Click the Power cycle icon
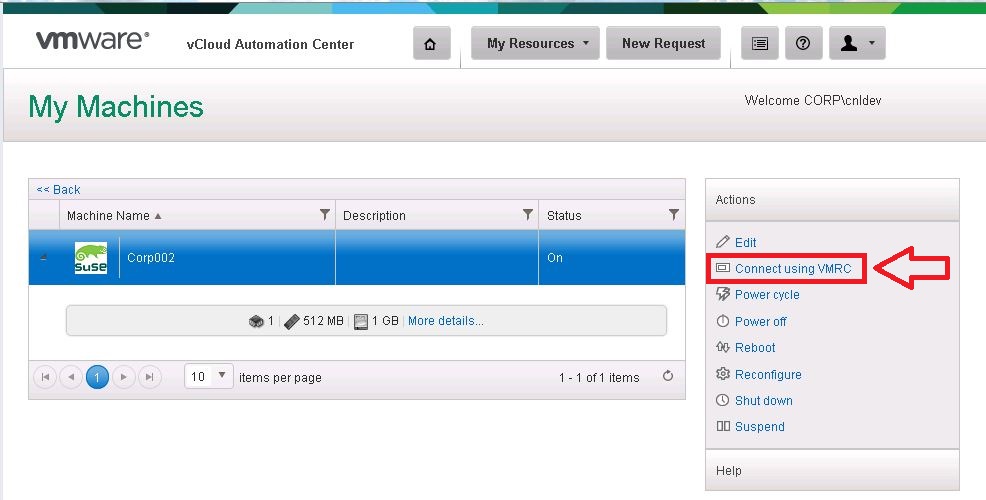The height and width of the screenshot is (500, 986). [x=723, y=294]
